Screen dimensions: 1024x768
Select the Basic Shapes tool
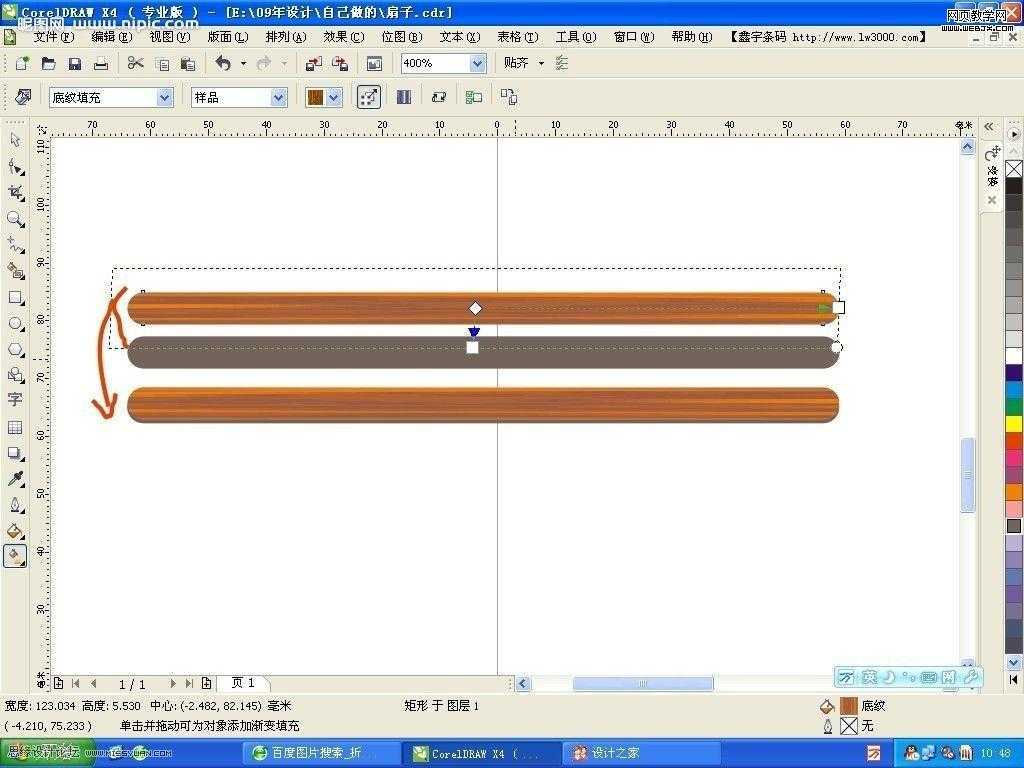point(15,375)
